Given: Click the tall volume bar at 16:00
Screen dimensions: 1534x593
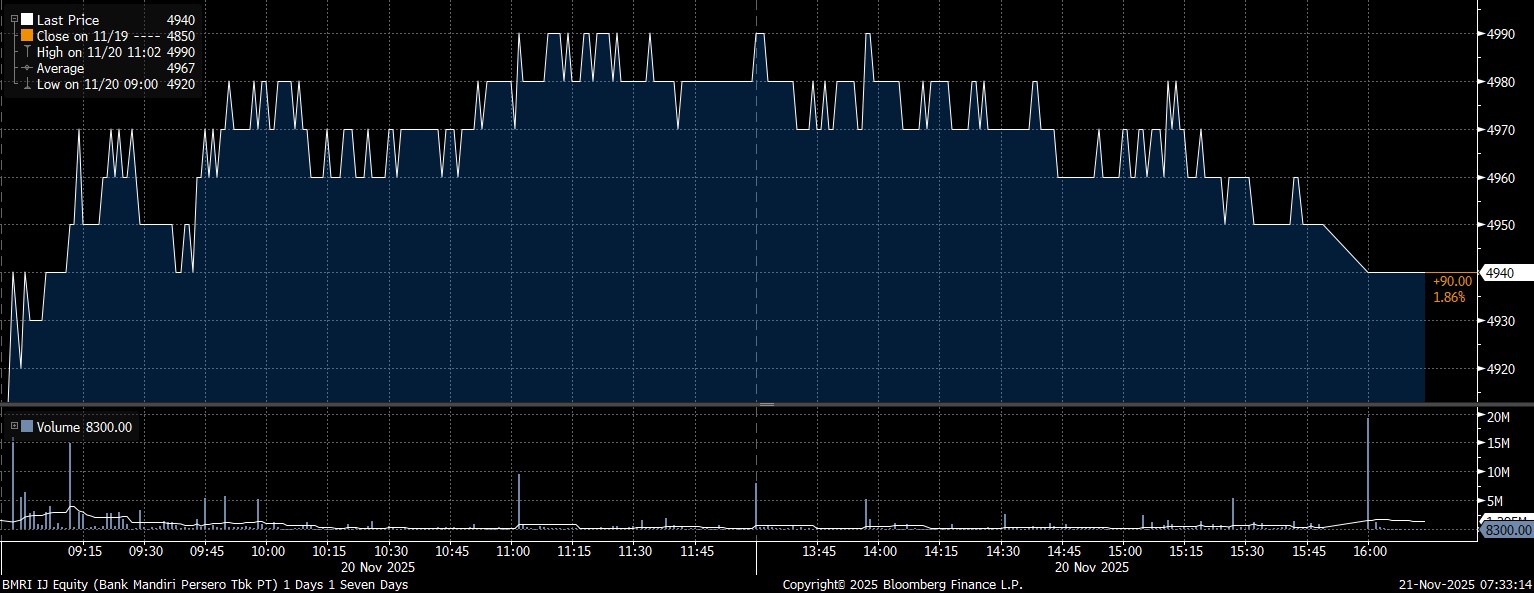Looking at the screenshot, I should [1367, 470].
